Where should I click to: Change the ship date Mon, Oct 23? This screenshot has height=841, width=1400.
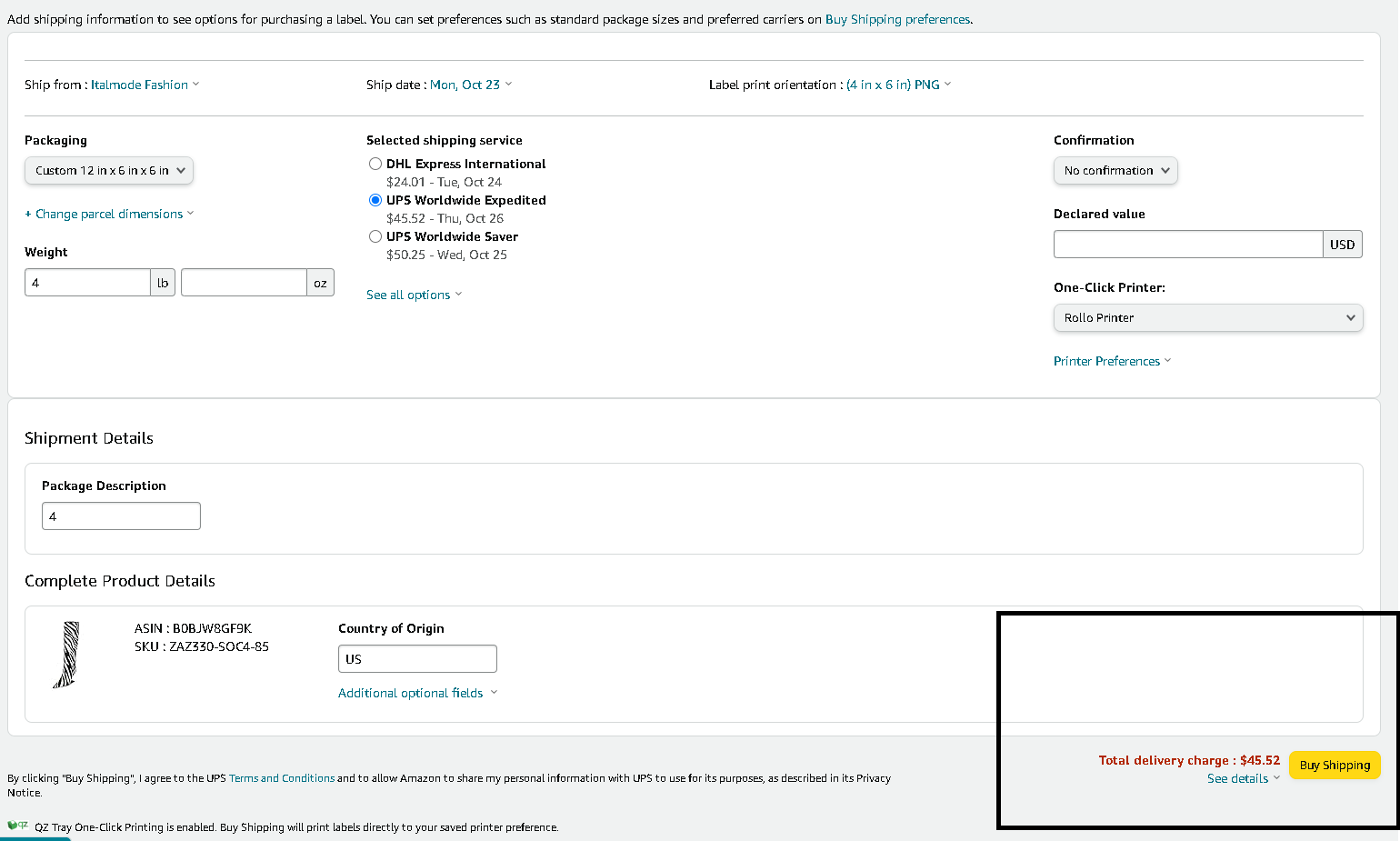pos(471,85)
